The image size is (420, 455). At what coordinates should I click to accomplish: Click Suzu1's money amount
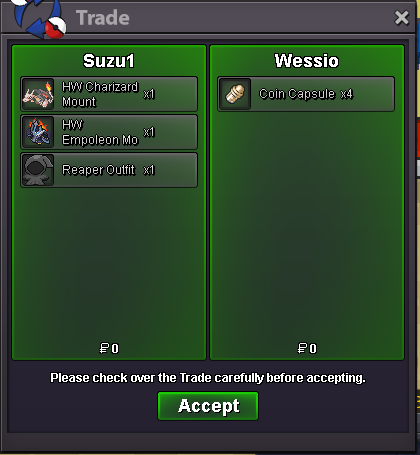pyautogui.click(x=109, y=349)
